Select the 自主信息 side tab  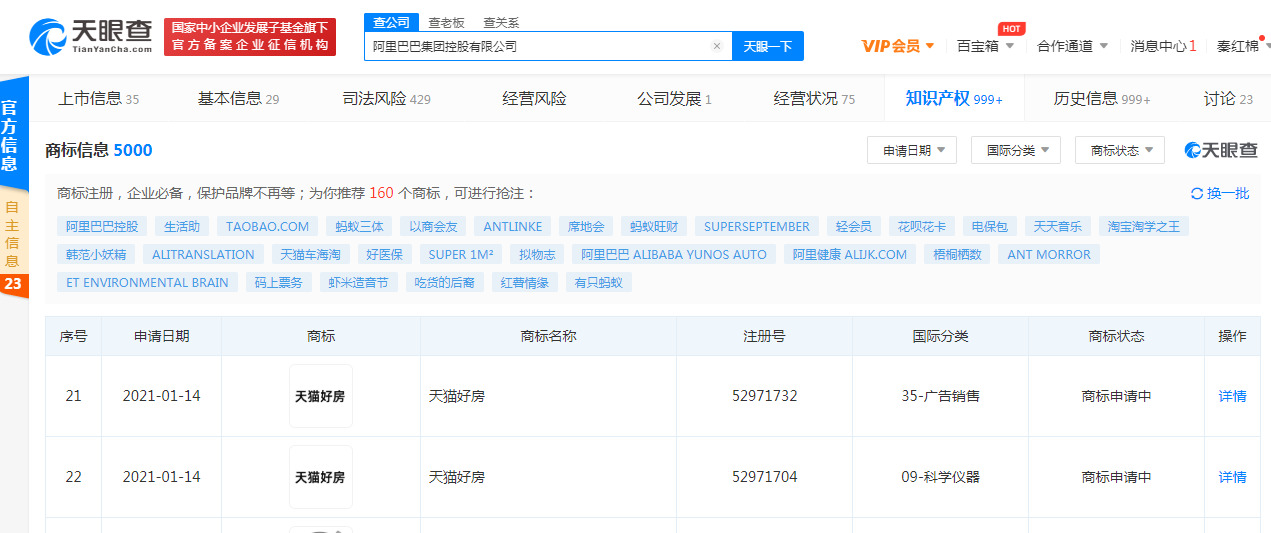coord(11,235)
